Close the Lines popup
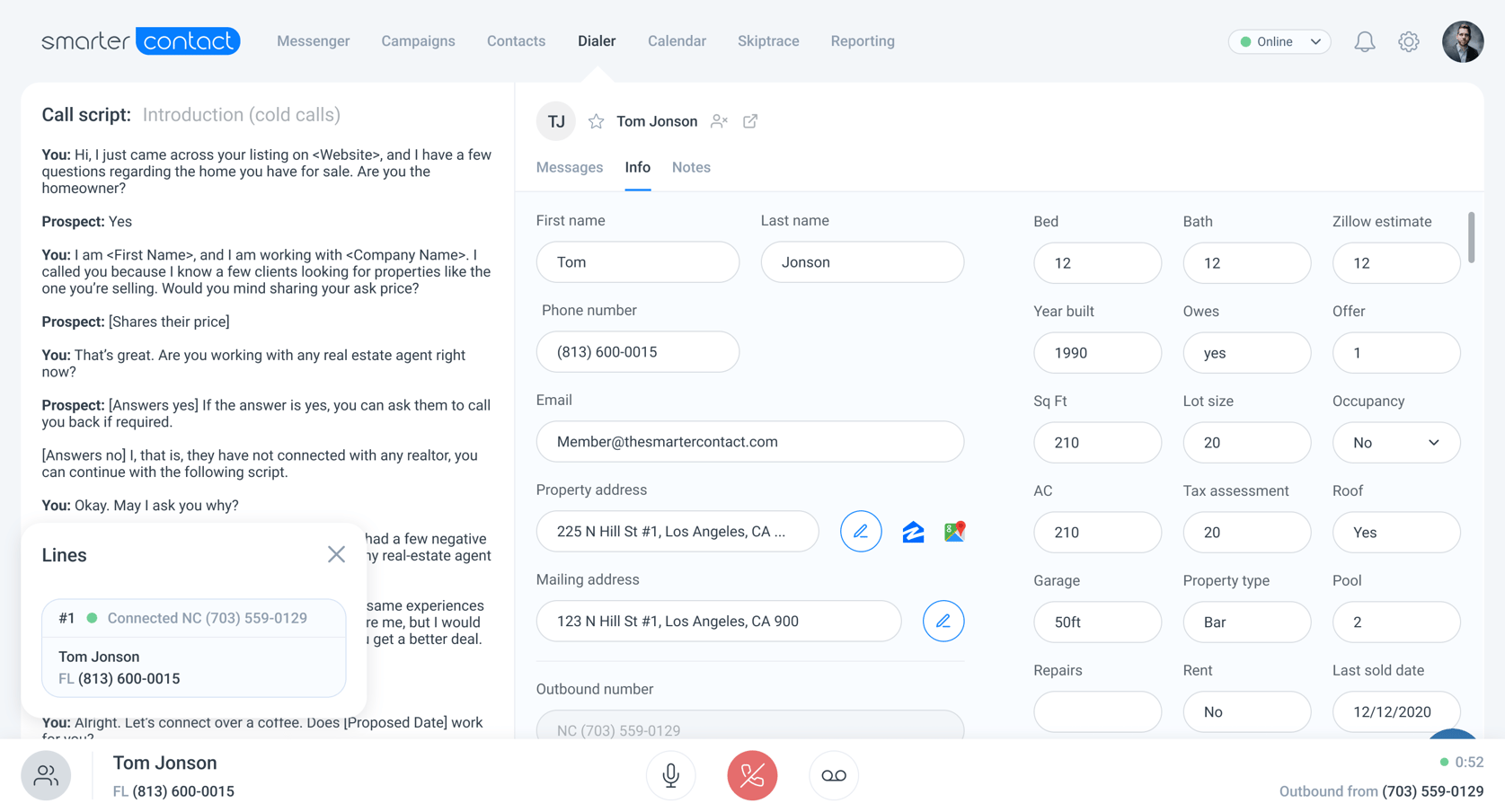Screen dimensions: 1505x812 [337, 554]
